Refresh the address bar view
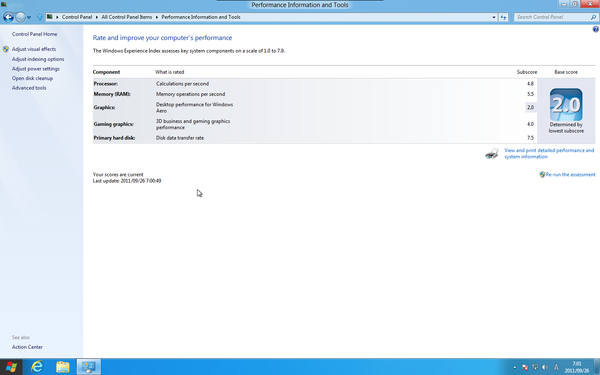 coord(503,17)
